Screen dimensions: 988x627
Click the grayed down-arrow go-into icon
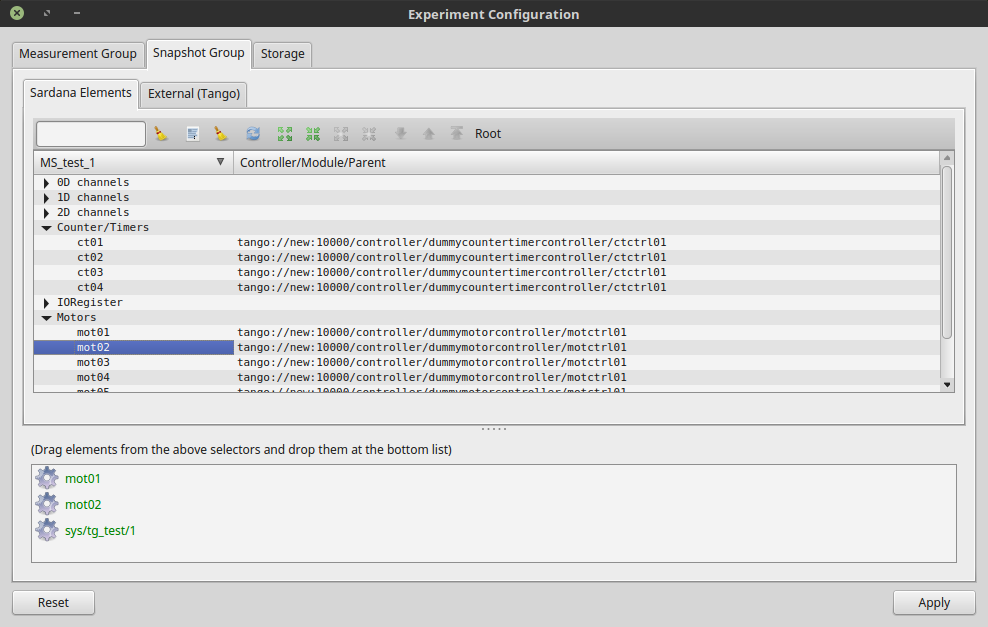click(x=401, y=134)
